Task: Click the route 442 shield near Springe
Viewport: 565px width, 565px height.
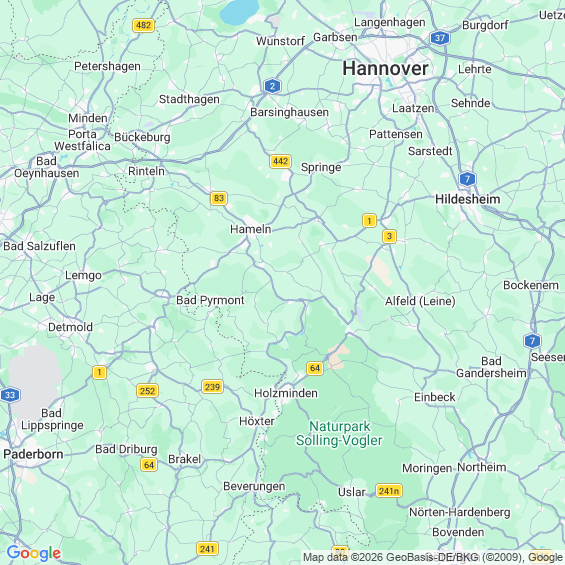Action: pos(280,161)
